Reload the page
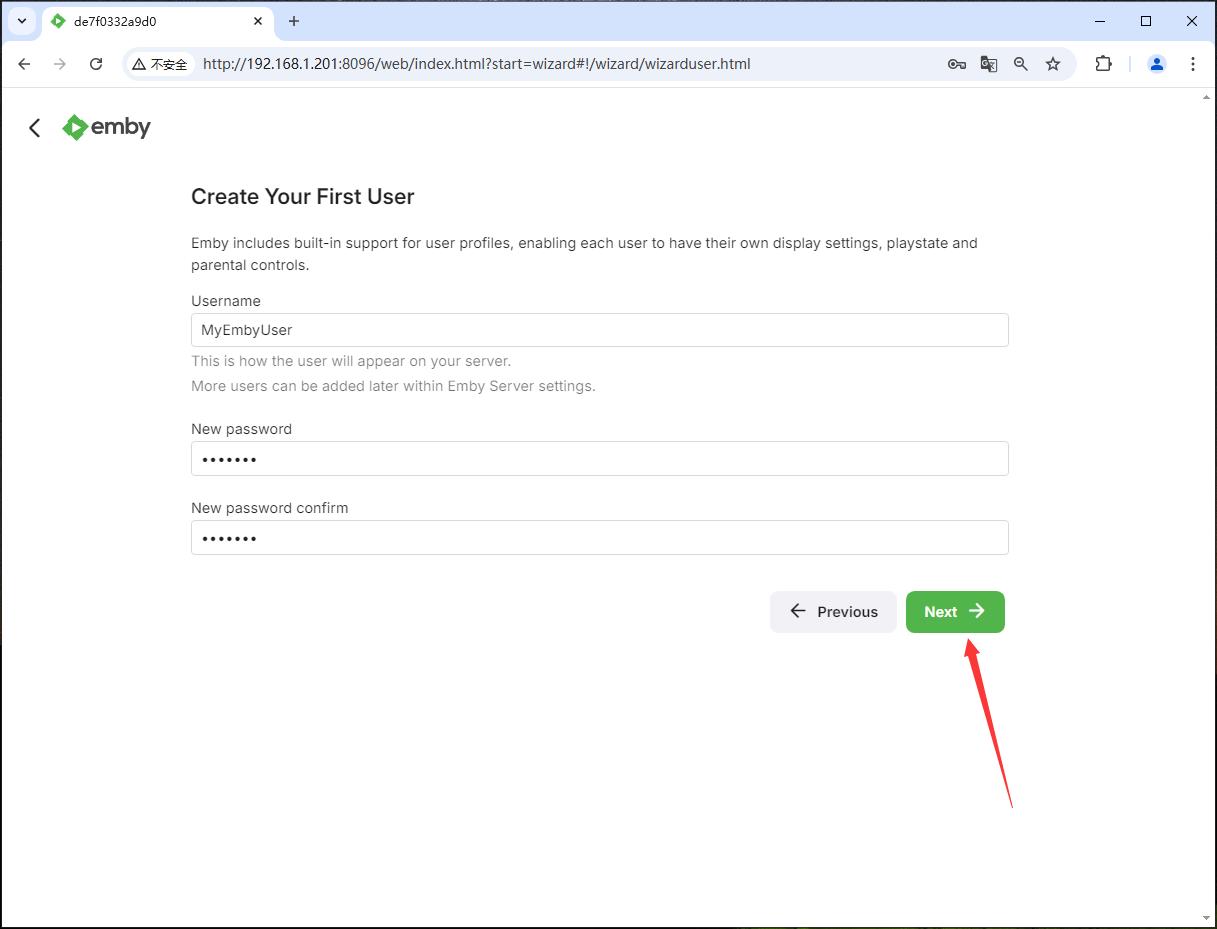 [96, 64]
